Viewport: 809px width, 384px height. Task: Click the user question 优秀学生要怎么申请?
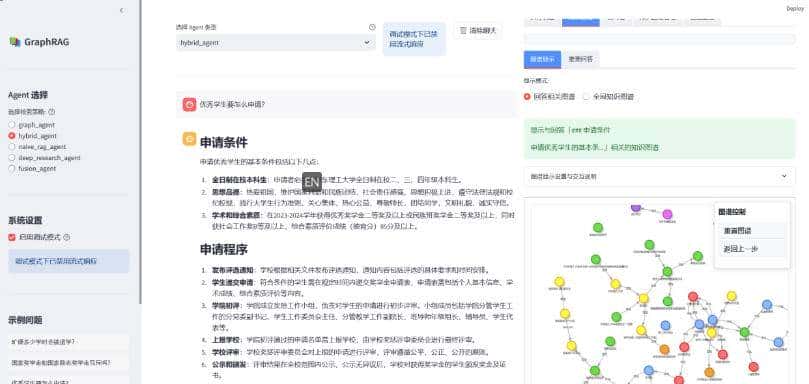coord(232,104)
